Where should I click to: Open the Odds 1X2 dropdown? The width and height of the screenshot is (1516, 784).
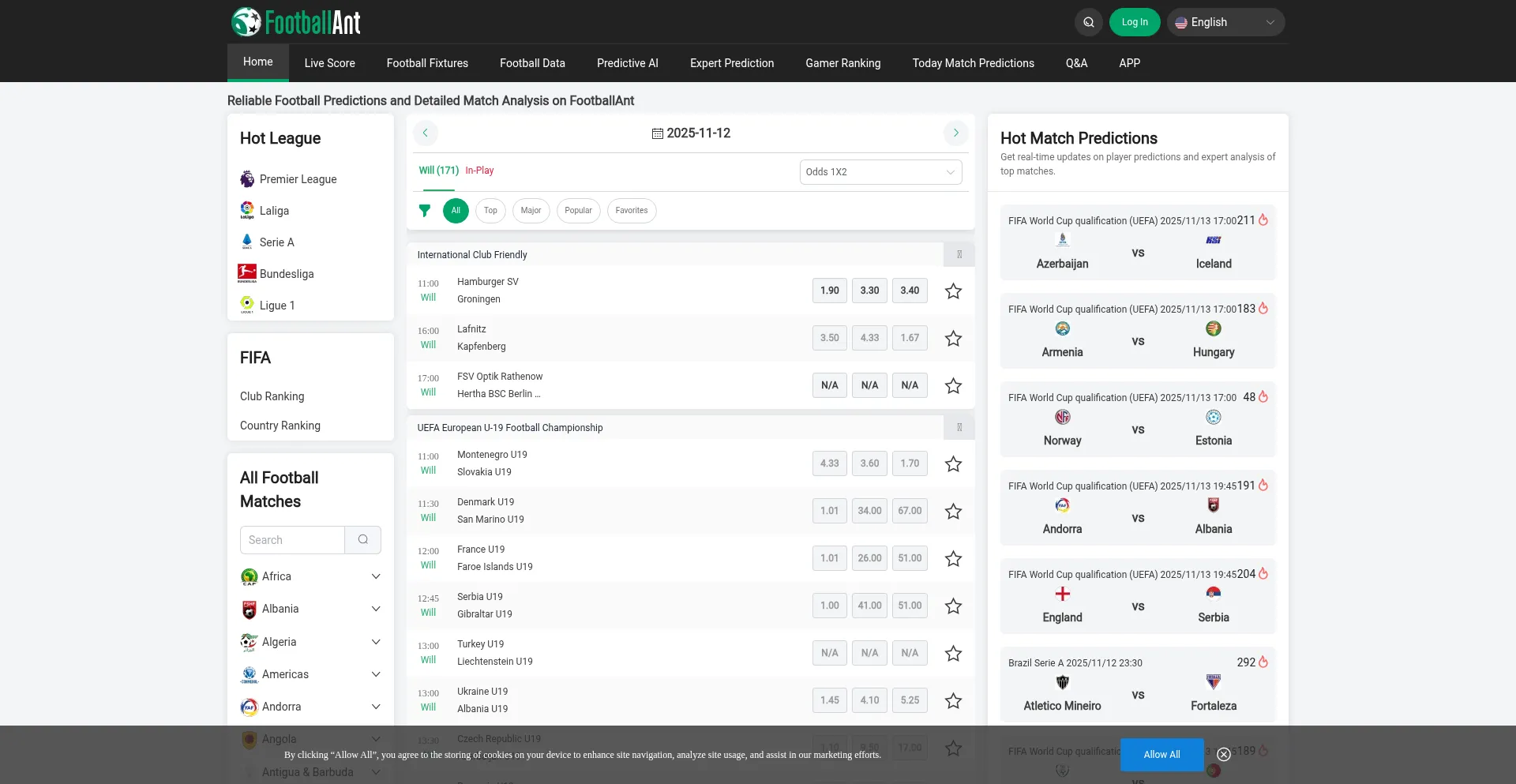[880, 172]
